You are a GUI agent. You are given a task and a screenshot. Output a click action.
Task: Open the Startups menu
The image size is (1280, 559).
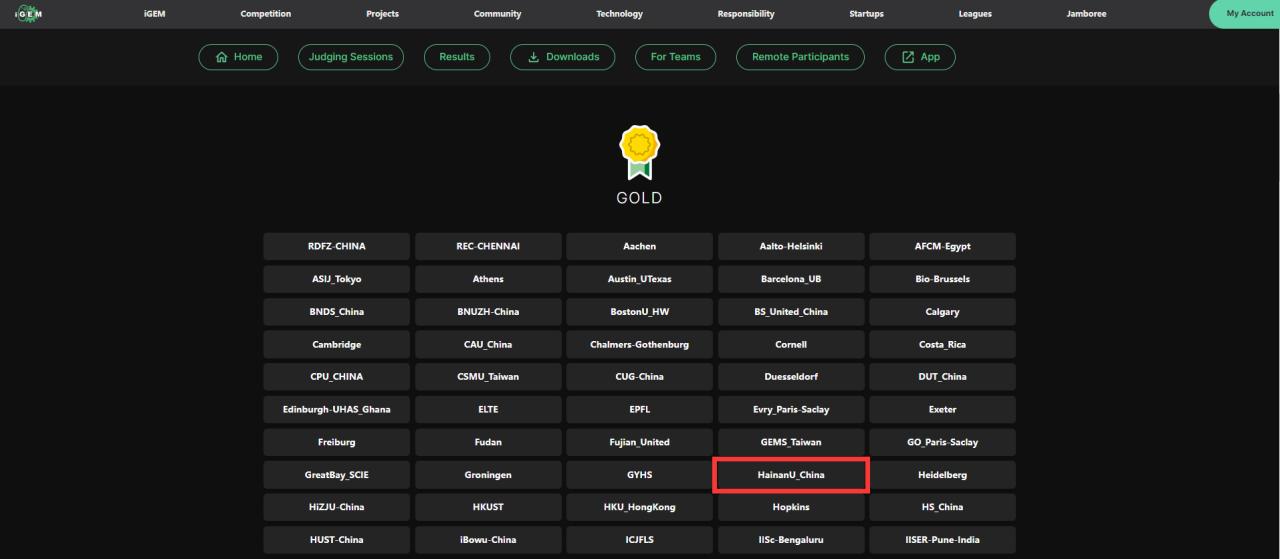[x=866, y=14]
